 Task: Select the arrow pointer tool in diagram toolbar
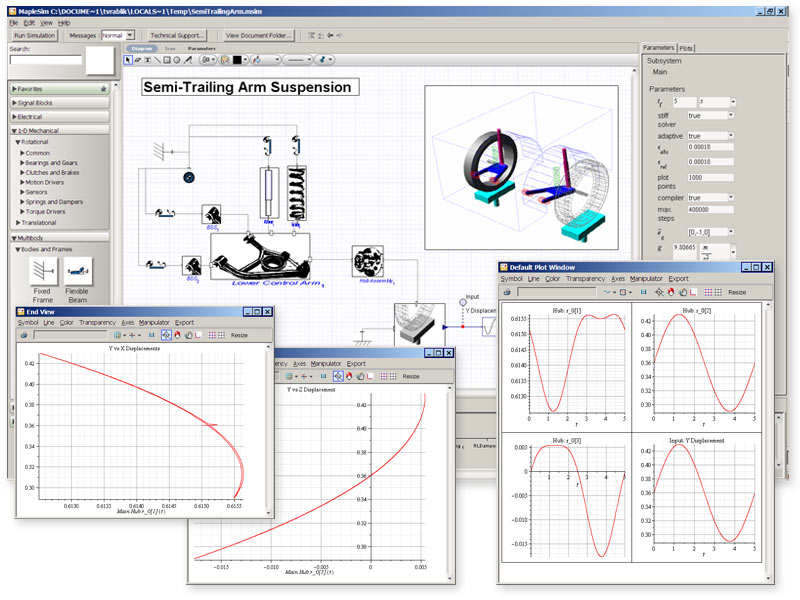(128, 60)
